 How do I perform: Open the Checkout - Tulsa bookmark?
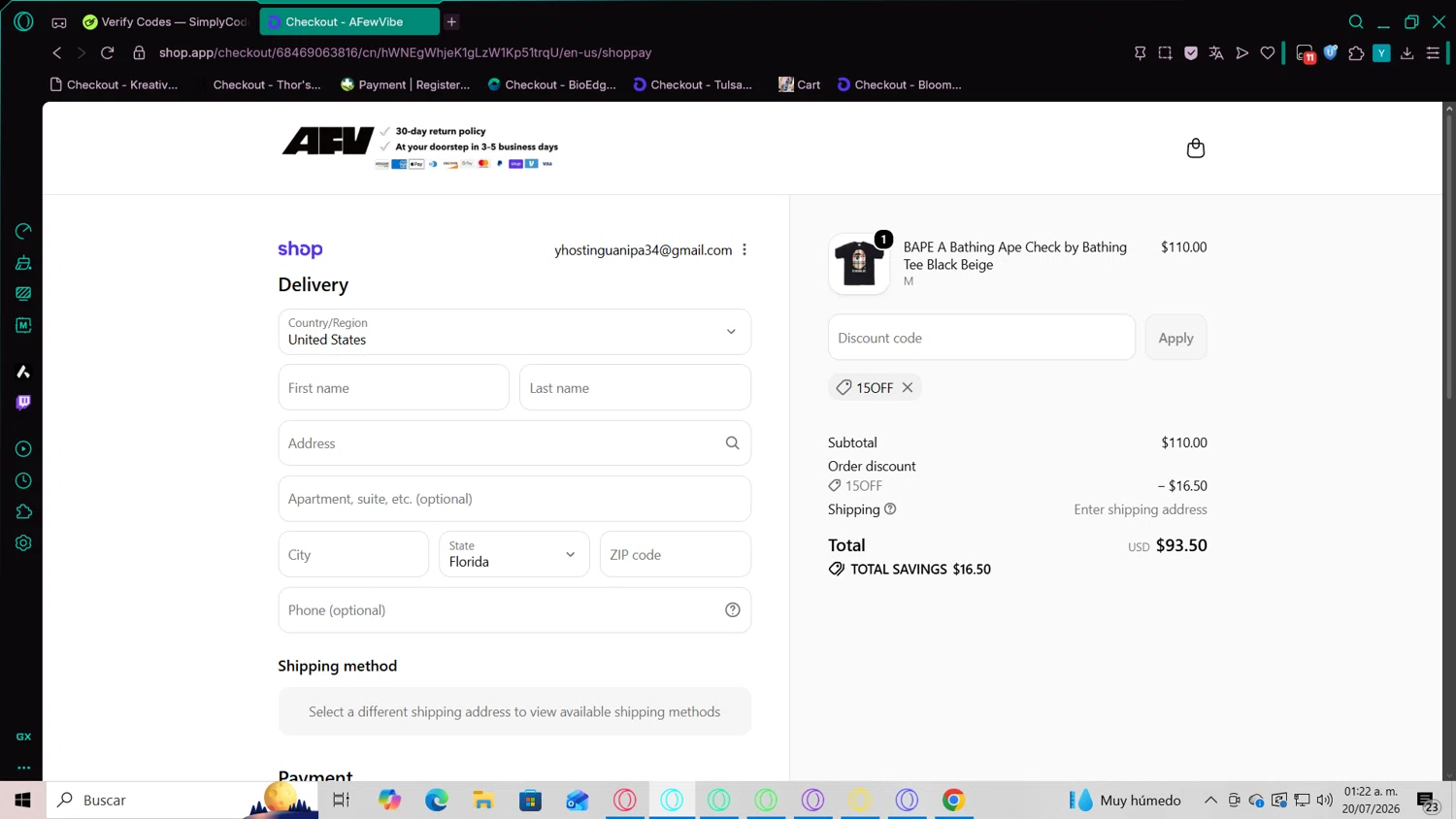692,84
